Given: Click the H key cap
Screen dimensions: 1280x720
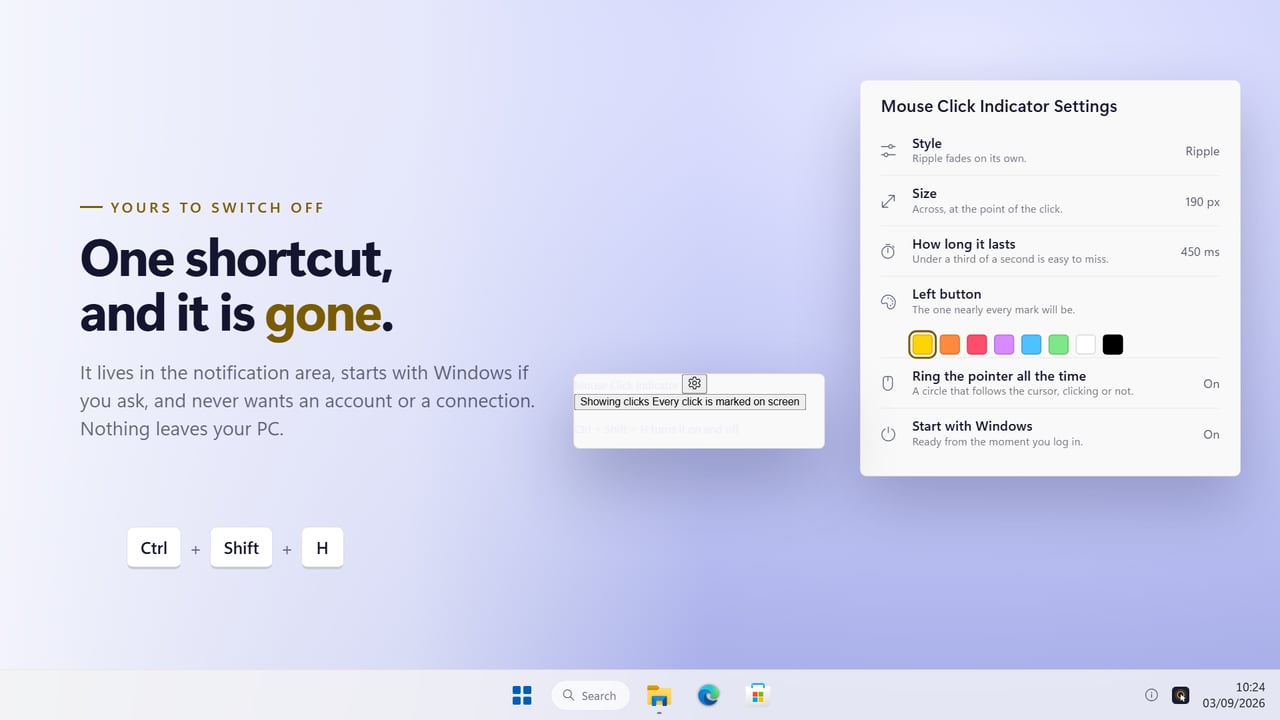Looking at the screenshot, I should [322, 547].
